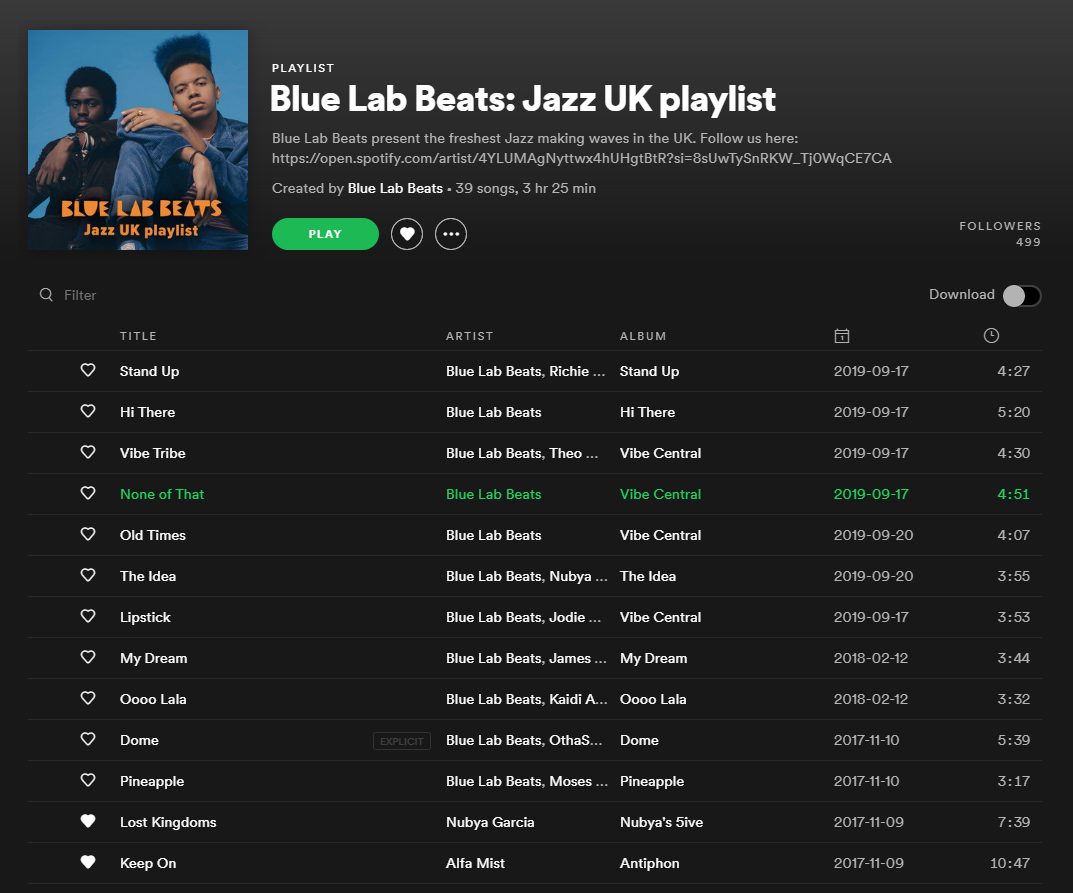The height and width of the screenshot is (893, 1073).
Task: Remove Keep On from liked songs
Action: (x=88, y=863)
